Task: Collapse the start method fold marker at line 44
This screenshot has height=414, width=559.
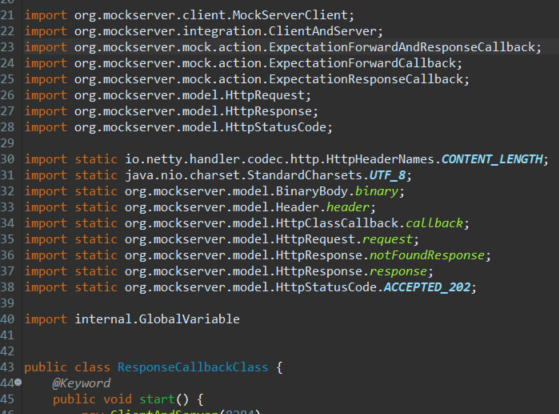Action: pos(18,383)
